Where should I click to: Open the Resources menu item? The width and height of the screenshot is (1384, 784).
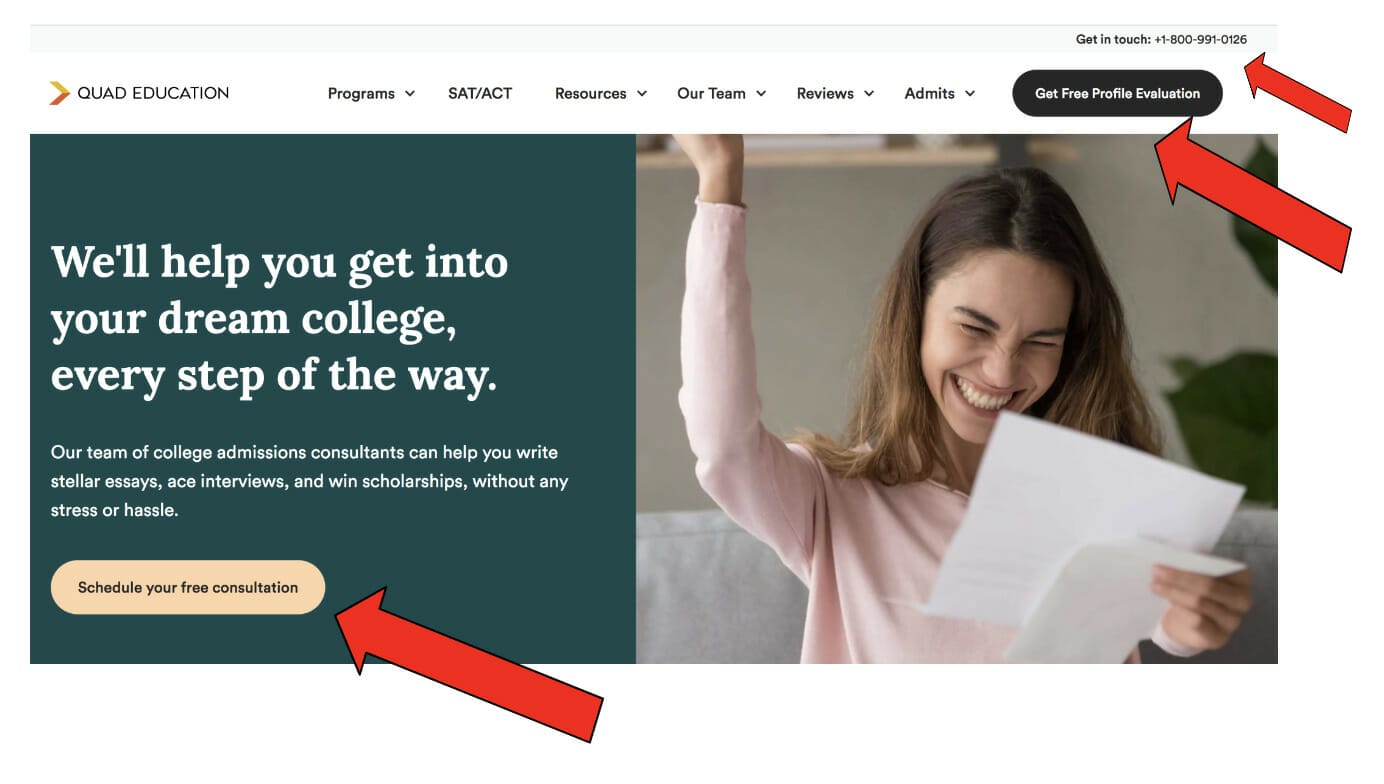click(x=590, y=93)
